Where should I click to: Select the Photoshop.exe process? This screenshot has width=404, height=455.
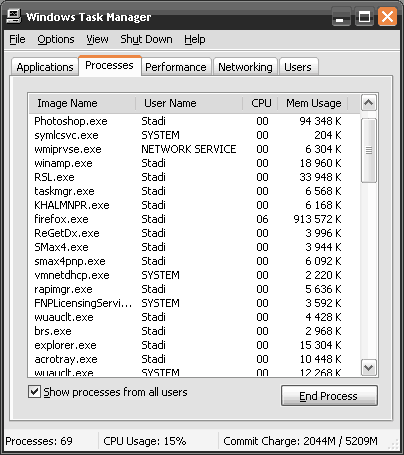click(x=194, y=121)
